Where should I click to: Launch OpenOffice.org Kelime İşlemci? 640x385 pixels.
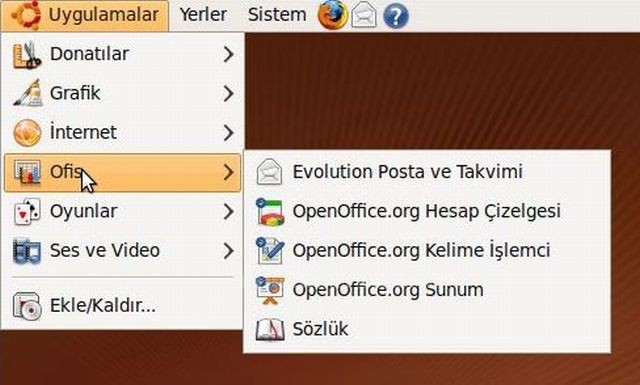pyautogui.click(x=427, y=251)
